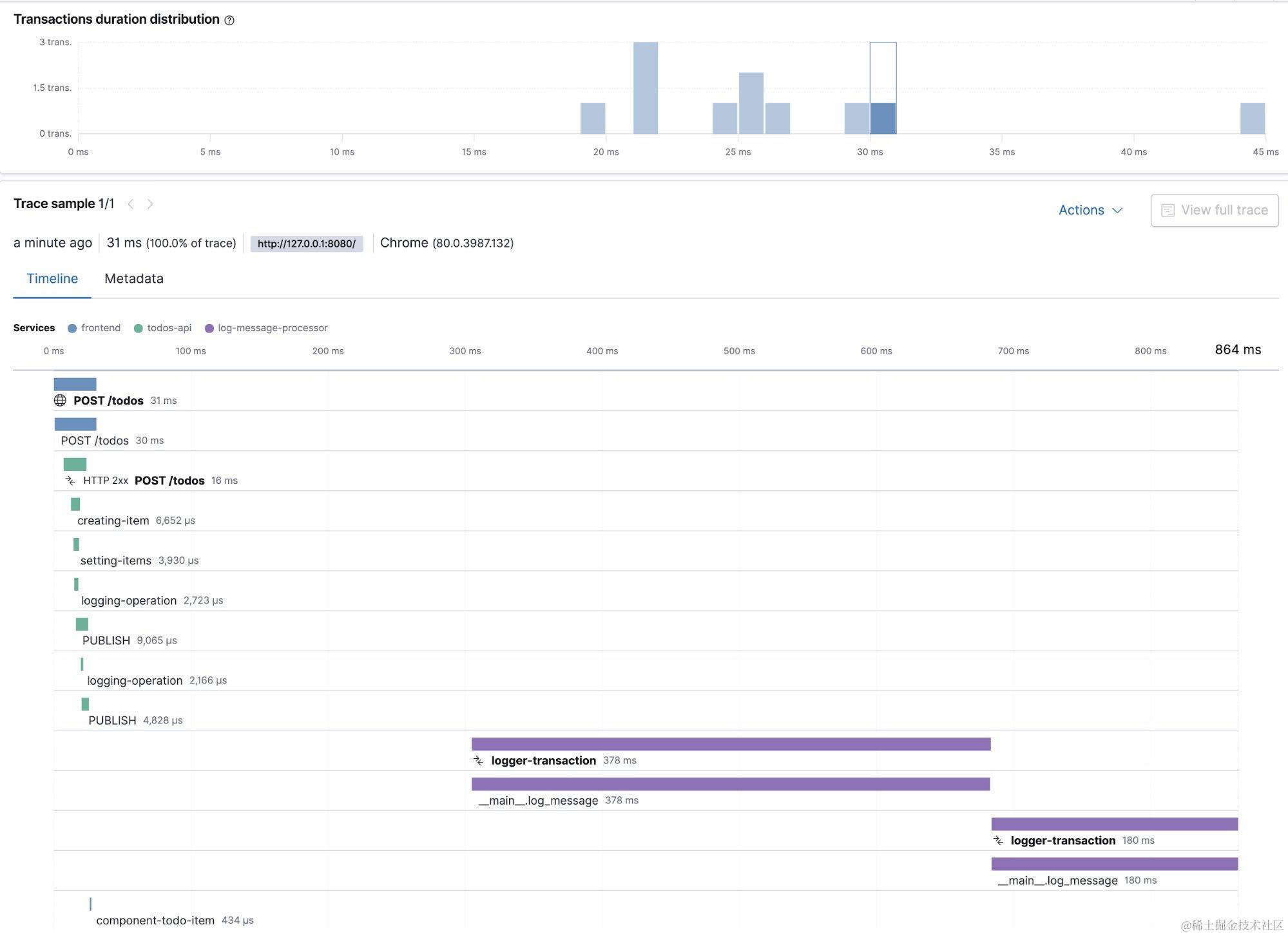This screenshot has height=936, width=1288.
Task: Select the Timeline tab
Action: pyautogui.click(x=52, y=279)
